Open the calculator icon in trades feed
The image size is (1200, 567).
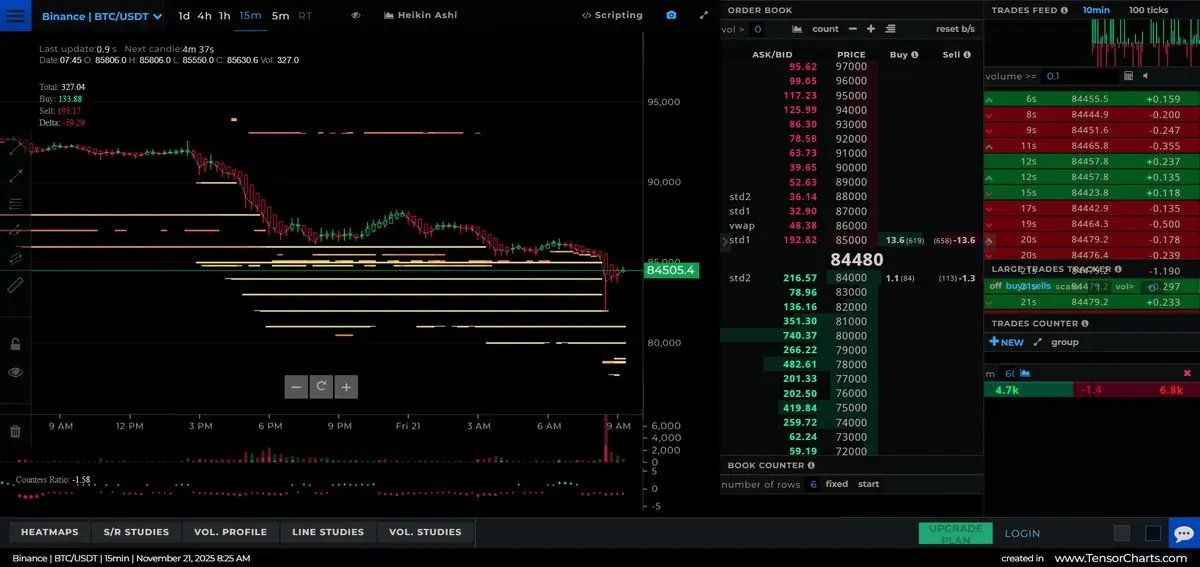(1128, 76)
